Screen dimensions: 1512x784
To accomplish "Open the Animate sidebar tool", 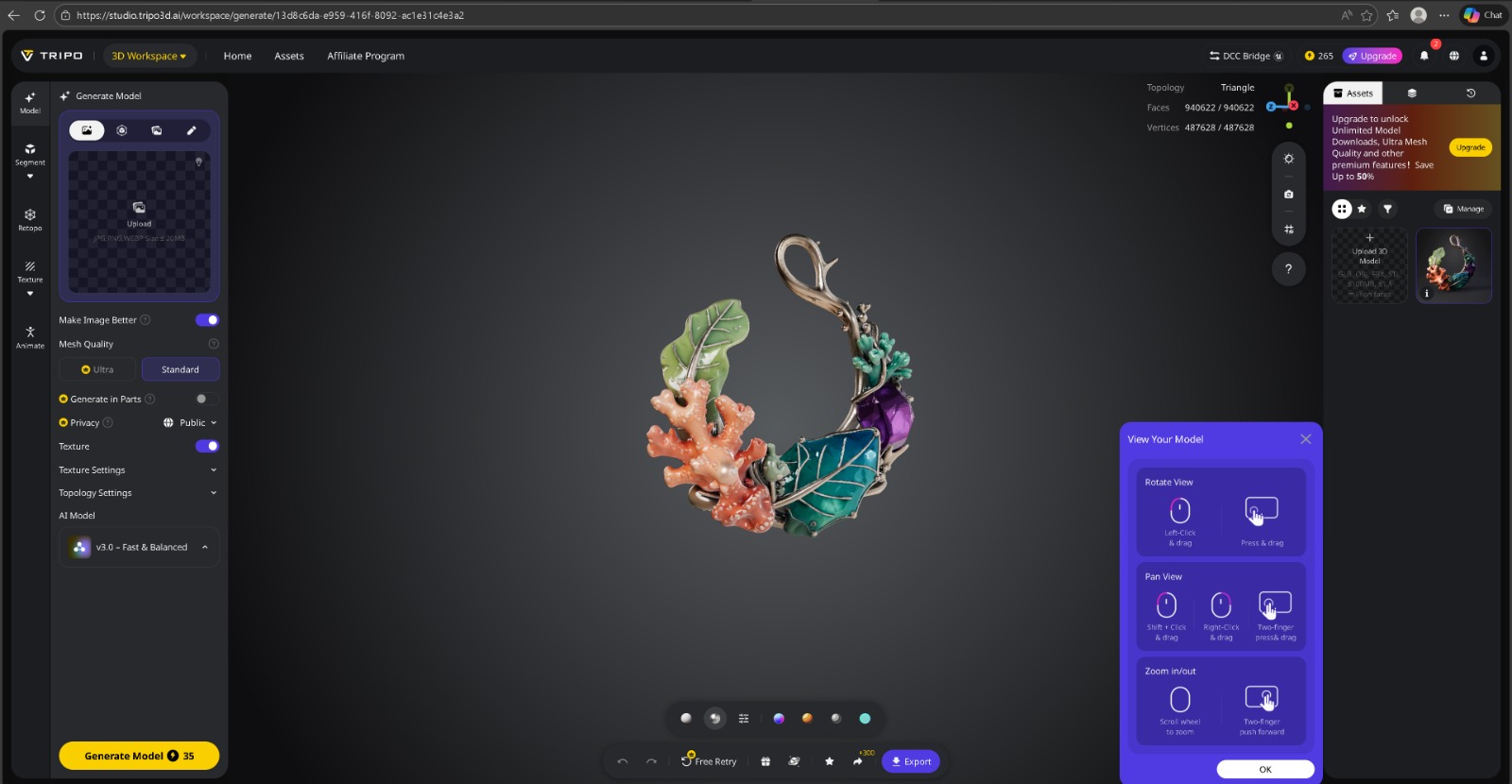I will (30, 337).
